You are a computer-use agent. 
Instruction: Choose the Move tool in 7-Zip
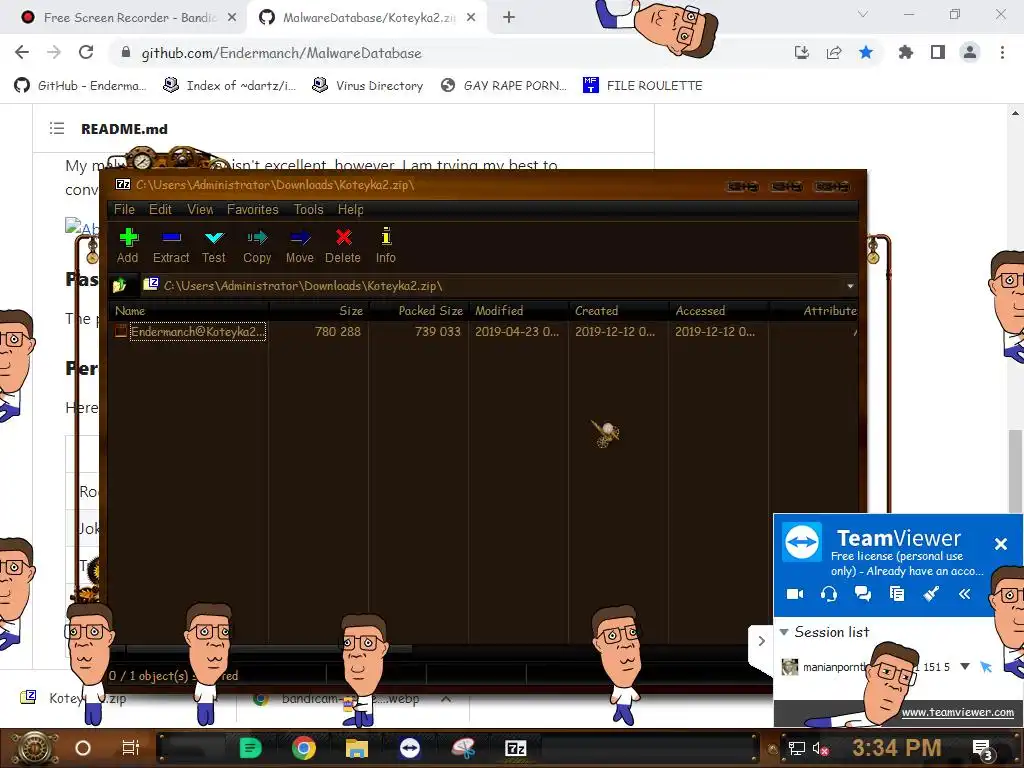pos(300,246)
